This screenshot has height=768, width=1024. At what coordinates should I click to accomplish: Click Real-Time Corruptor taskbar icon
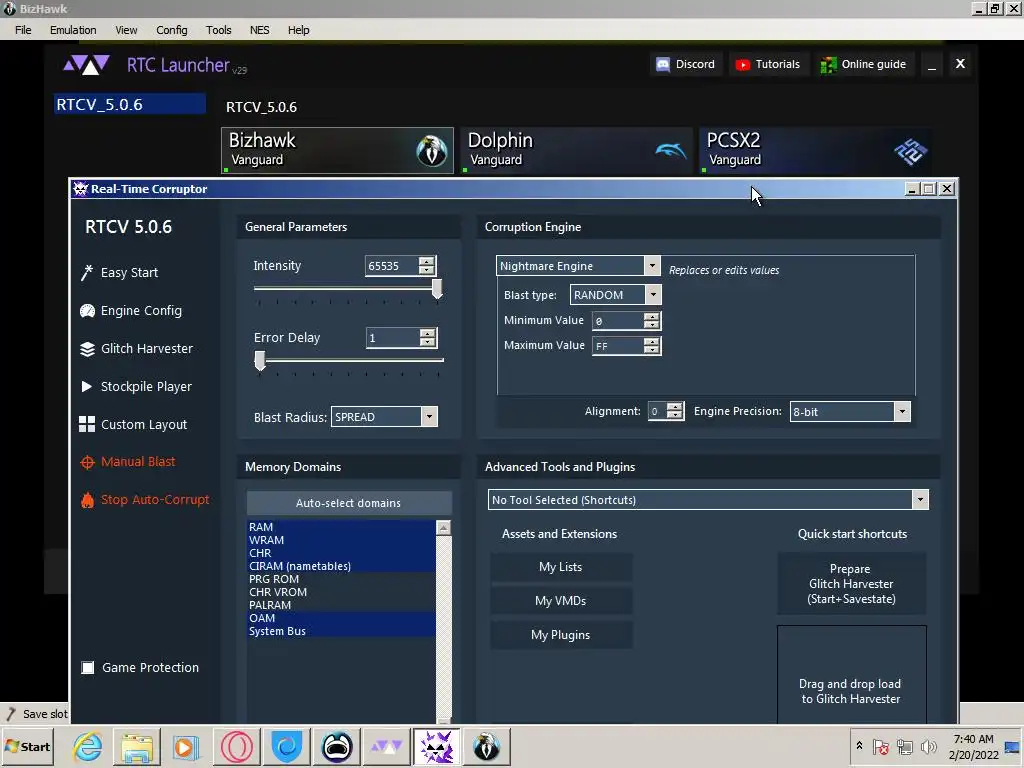point(436,746)
